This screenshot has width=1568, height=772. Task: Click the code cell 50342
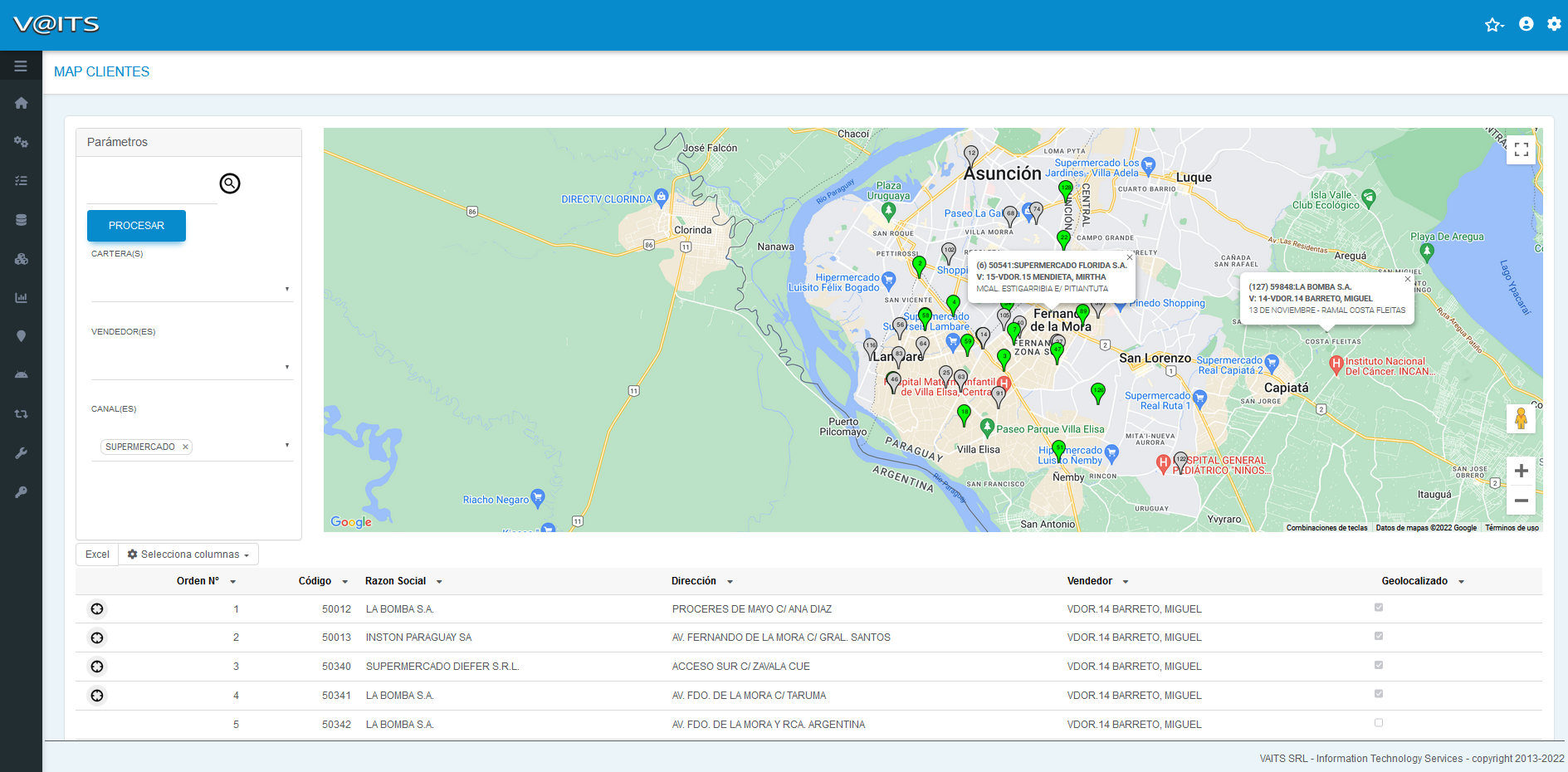[x=336, y=725]
